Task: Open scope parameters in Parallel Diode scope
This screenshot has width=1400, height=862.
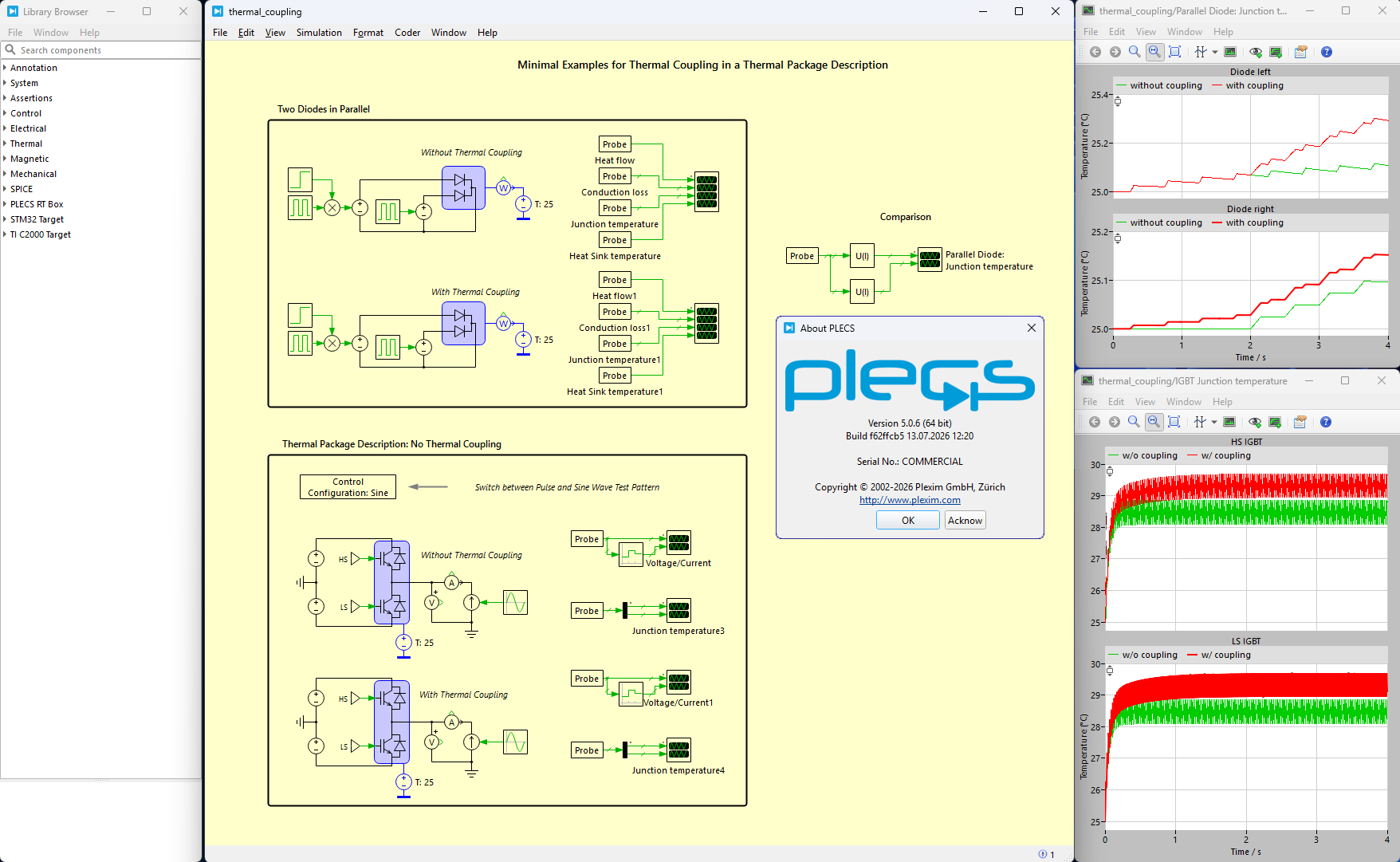Action: pyautogui.click(x=1301, y=52)
